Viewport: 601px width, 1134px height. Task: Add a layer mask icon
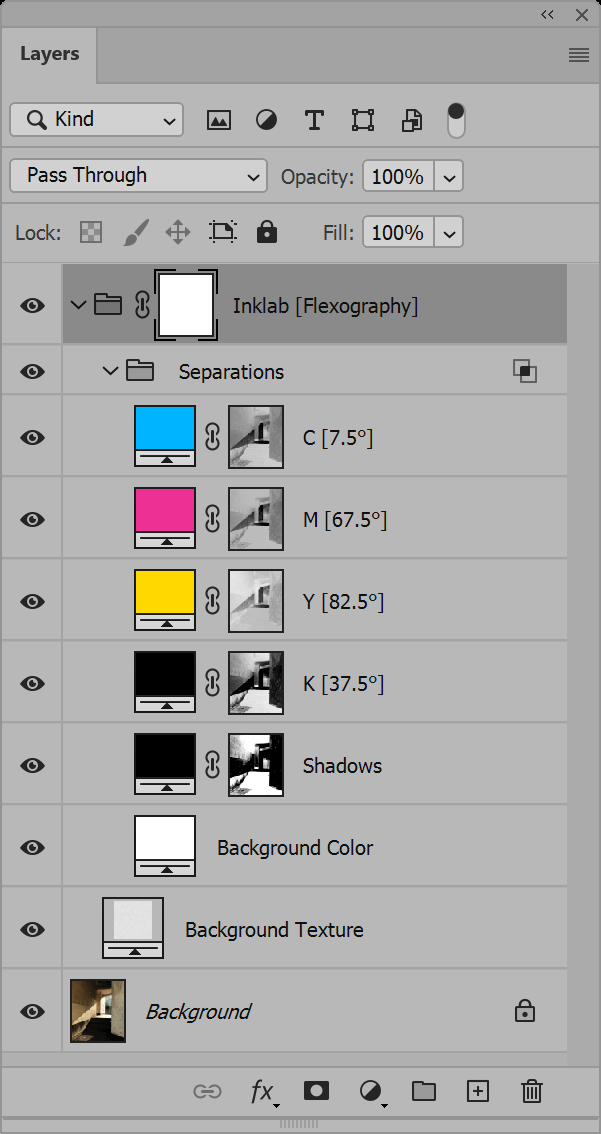point(316,1091)
